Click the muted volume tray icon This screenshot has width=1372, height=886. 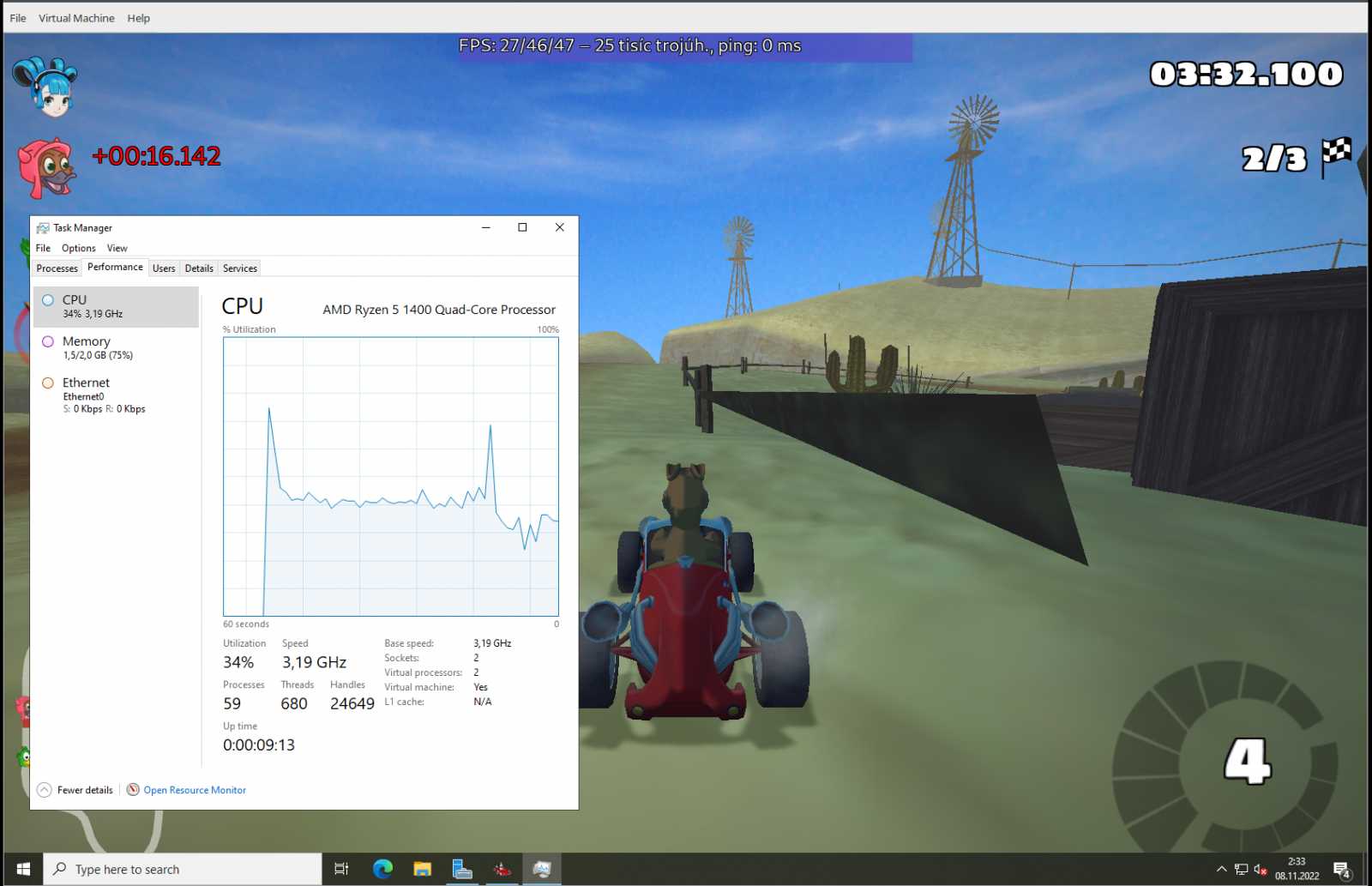1261,869
